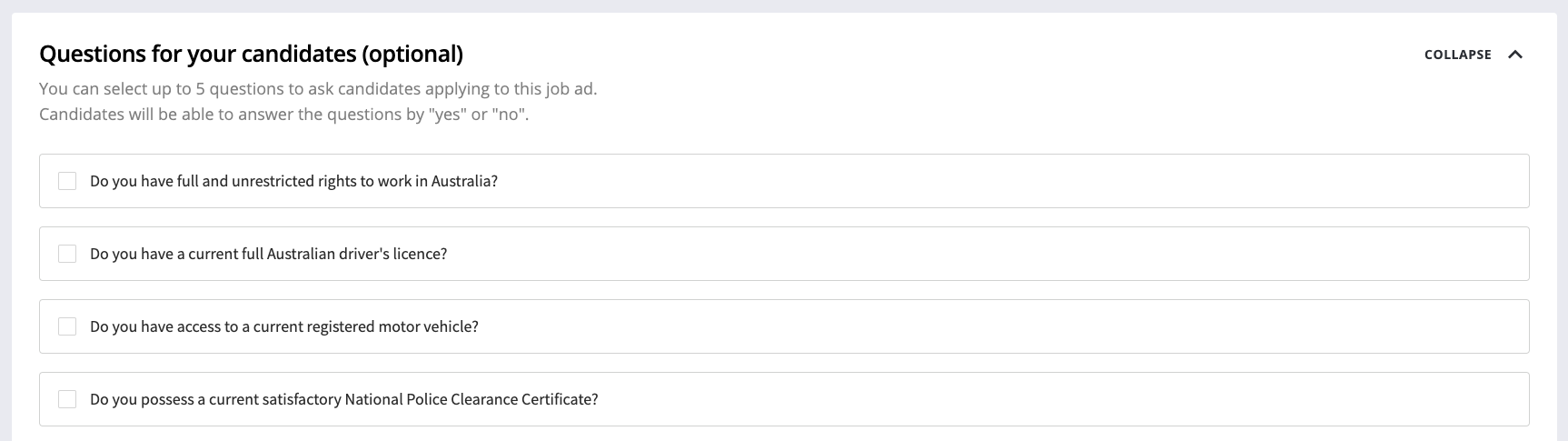This screenshot has height=441, width=1568.
Task: Click empty space in the Police Clearance question row
Action: (x=999, y=399)
